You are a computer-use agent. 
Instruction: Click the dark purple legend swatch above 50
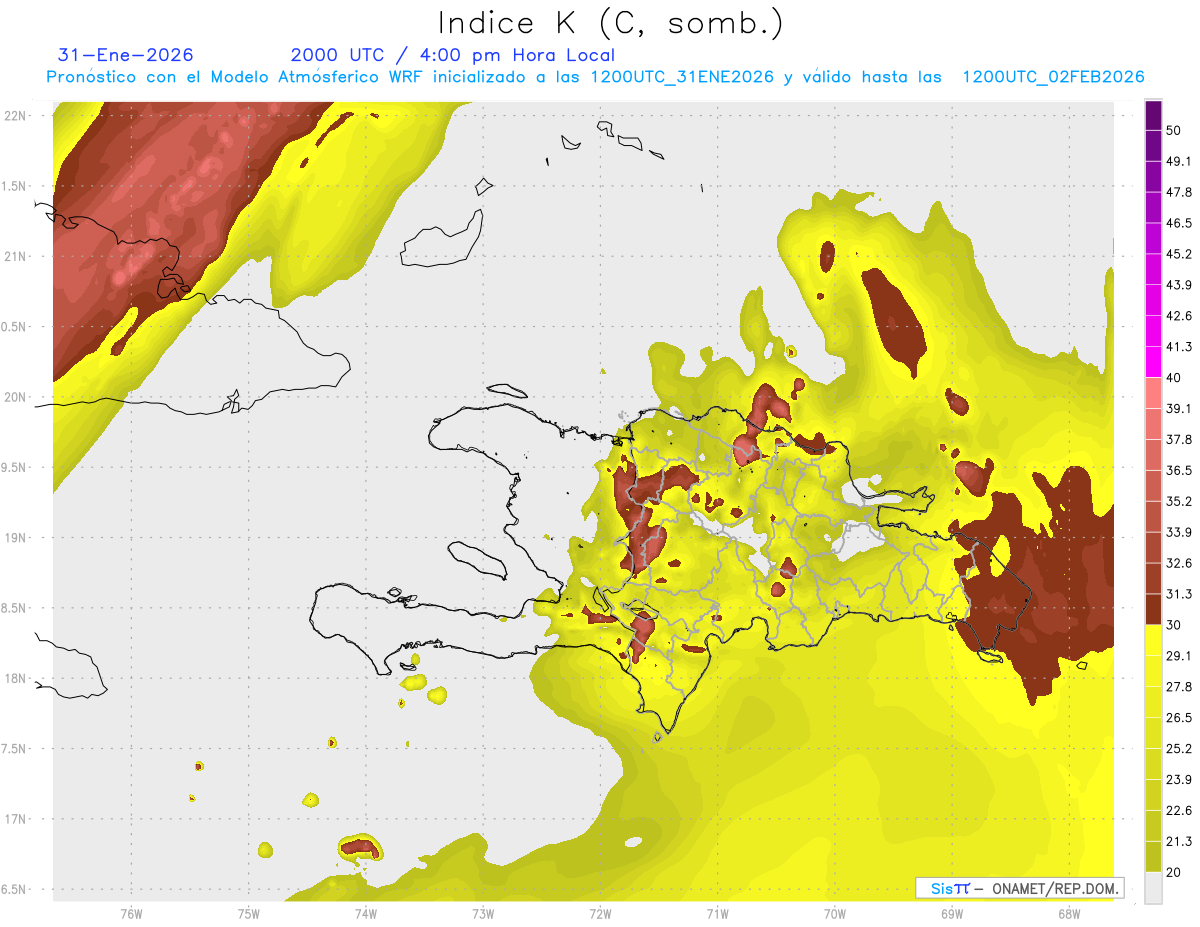[1153, 116]
